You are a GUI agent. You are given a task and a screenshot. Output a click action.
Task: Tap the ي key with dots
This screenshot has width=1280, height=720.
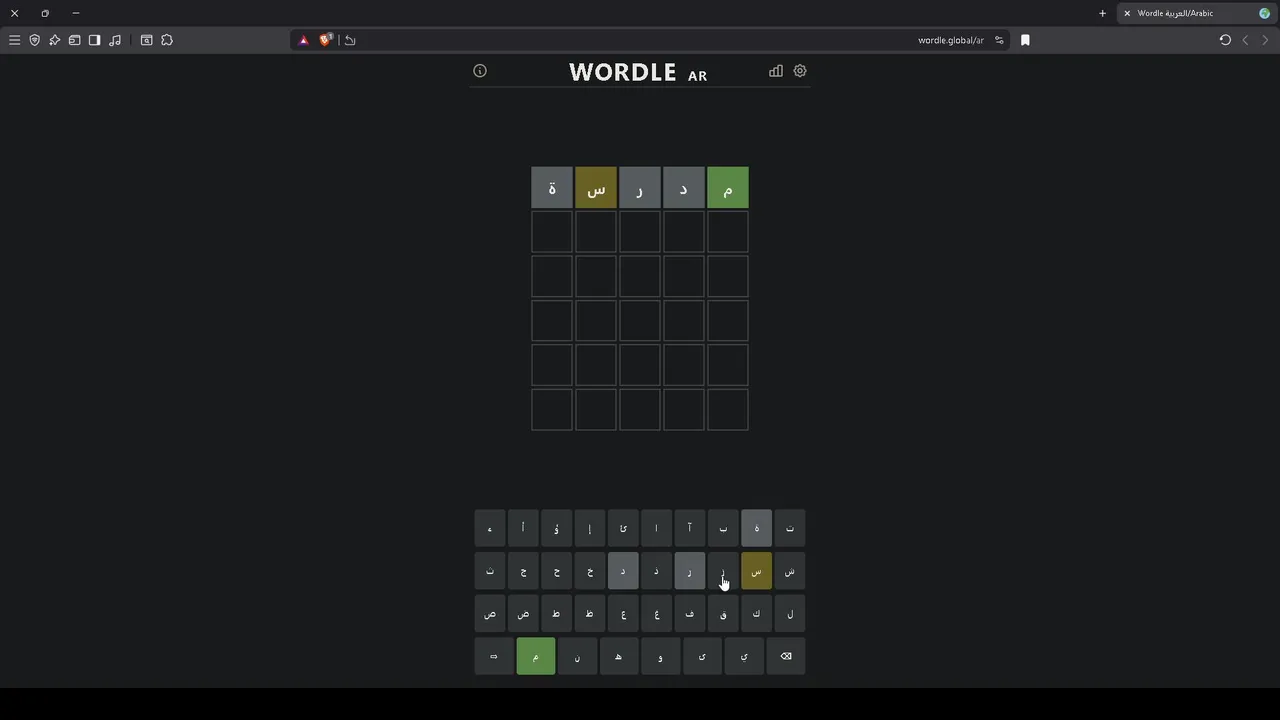click(x=744, y=656)
